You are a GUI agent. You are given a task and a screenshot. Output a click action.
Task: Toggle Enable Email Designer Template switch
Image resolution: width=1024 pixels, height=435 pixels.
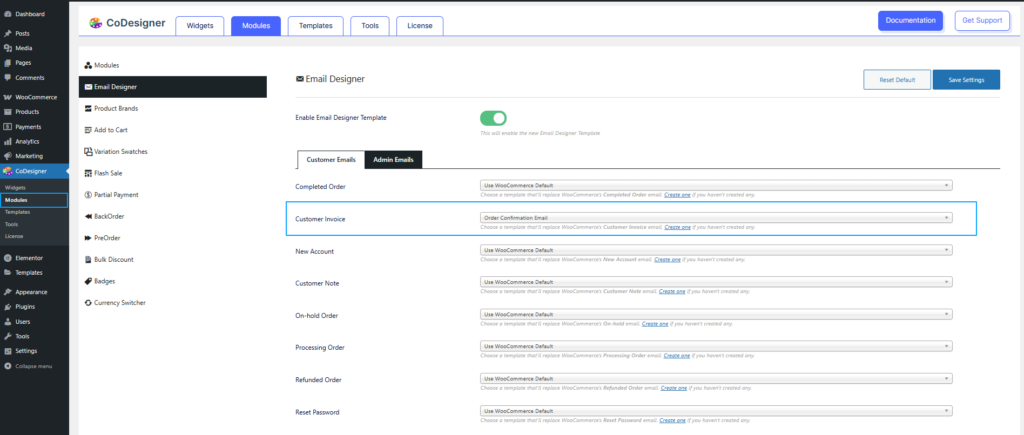pyautogui.click(x=493, y=118)
